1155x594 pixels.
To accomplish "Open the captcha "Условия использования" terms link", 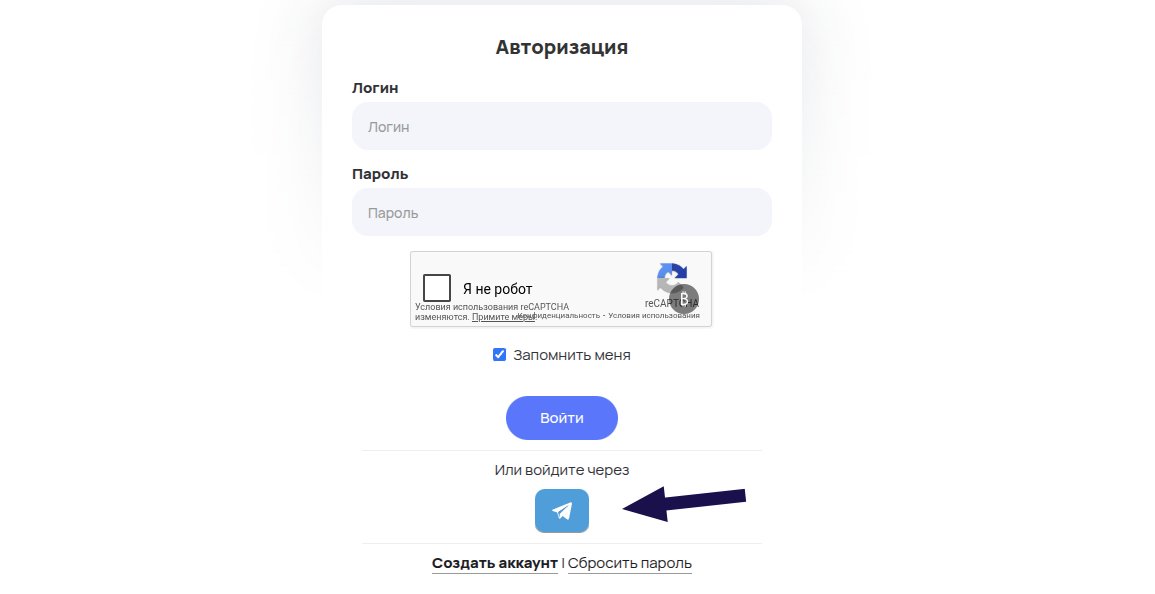I will click(x=654, y=315).
